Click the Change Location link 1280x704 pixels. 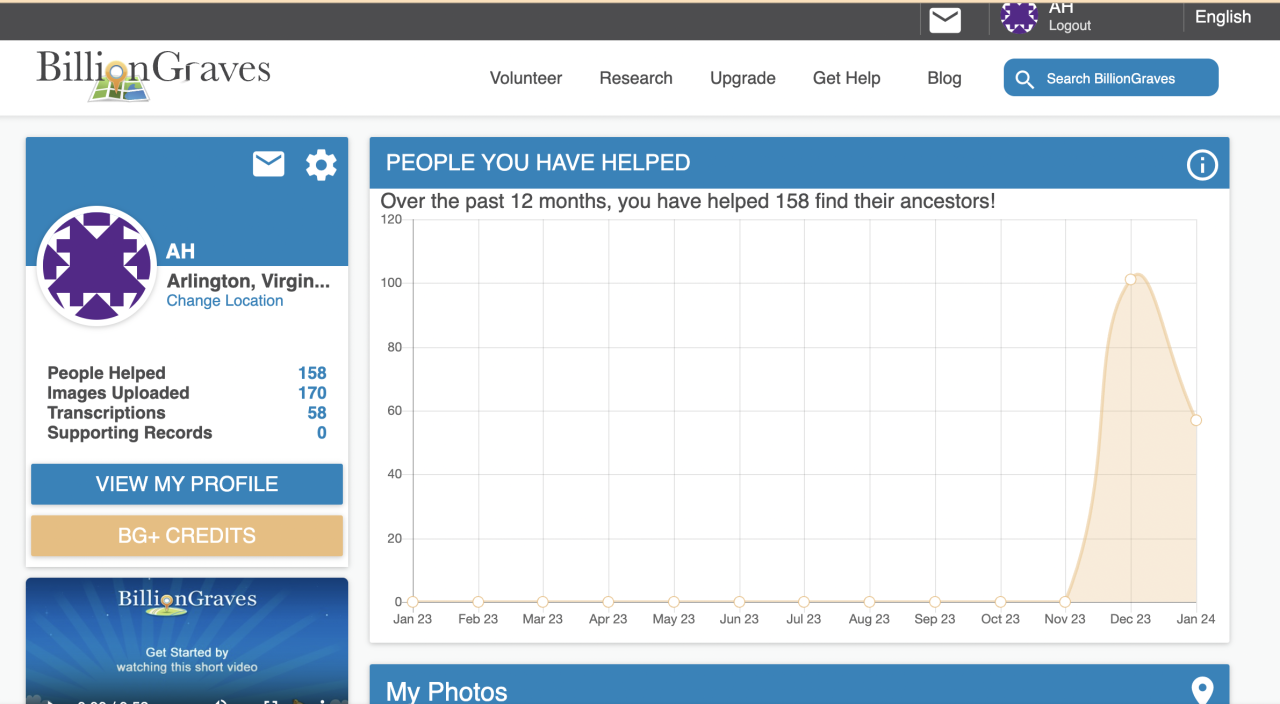(x=225, y=301)
